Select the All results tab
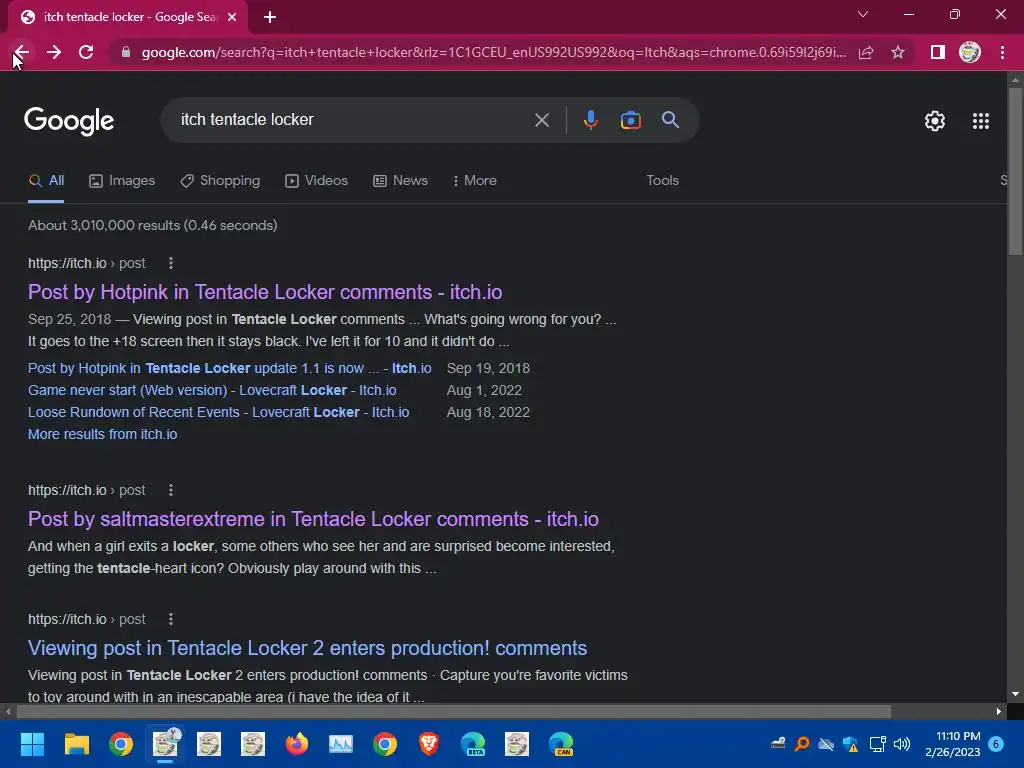The image size is (1024, 768). (x=46, y=180)
